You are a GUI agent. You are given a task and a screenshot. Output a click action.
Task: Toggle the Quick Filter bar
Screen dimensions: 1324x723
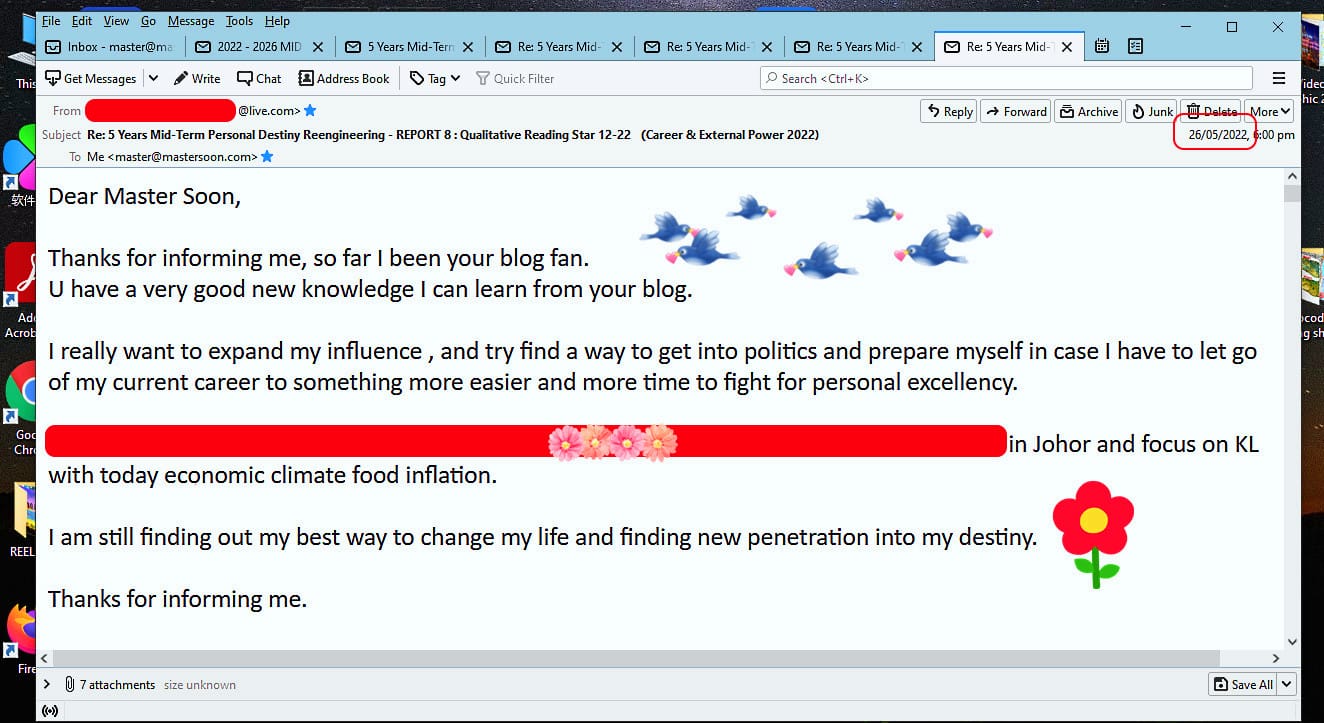tap(515, 78)
